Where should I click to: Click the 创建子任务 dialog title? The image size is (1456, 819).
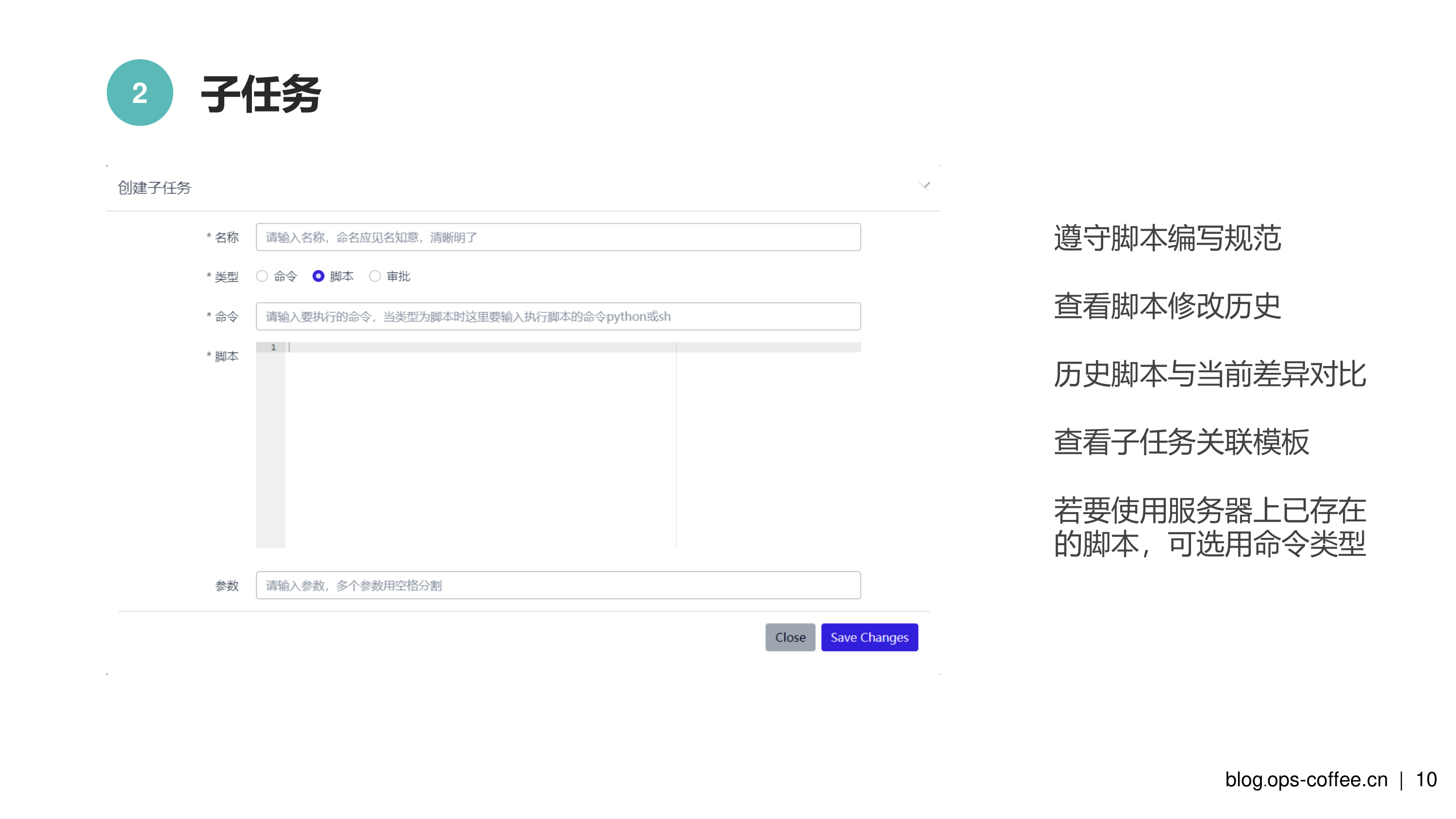154,188
